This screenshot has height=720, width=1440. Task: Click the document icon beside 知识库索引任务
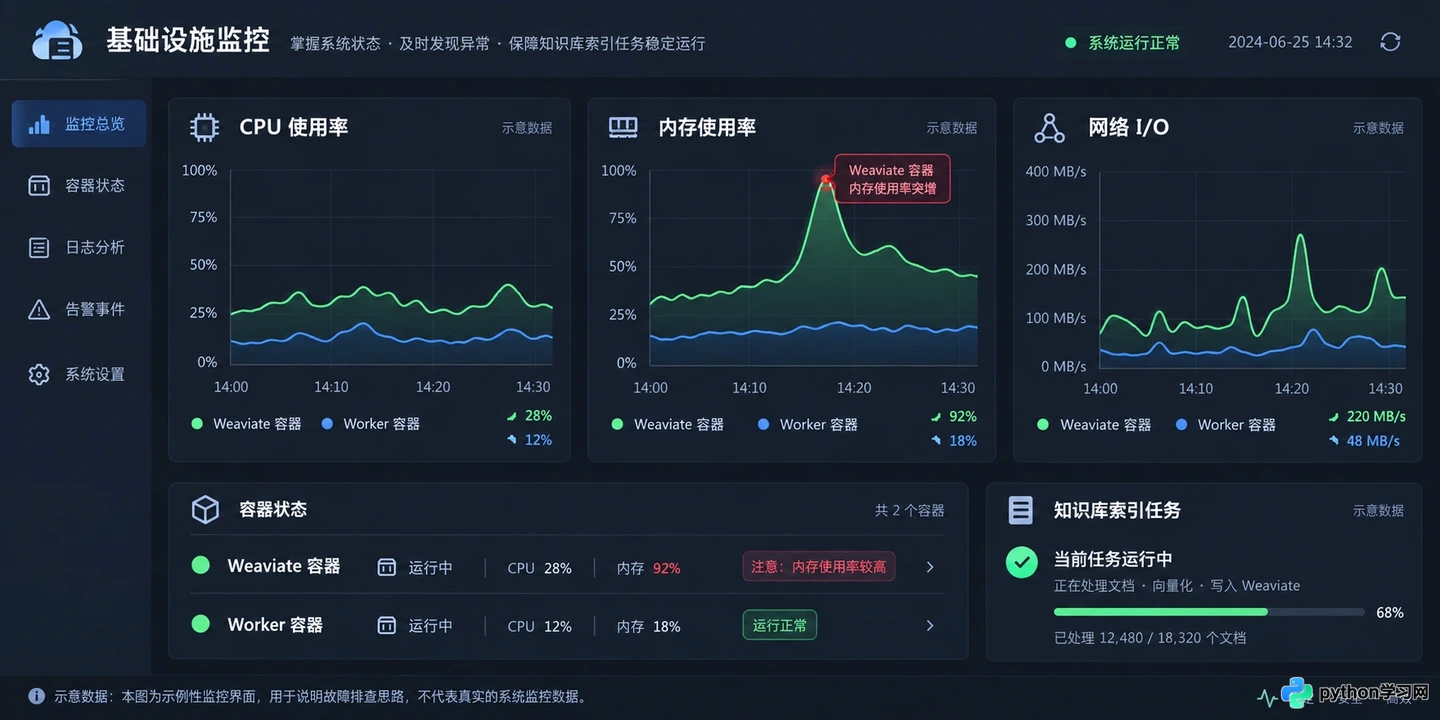pos(1020,510)
